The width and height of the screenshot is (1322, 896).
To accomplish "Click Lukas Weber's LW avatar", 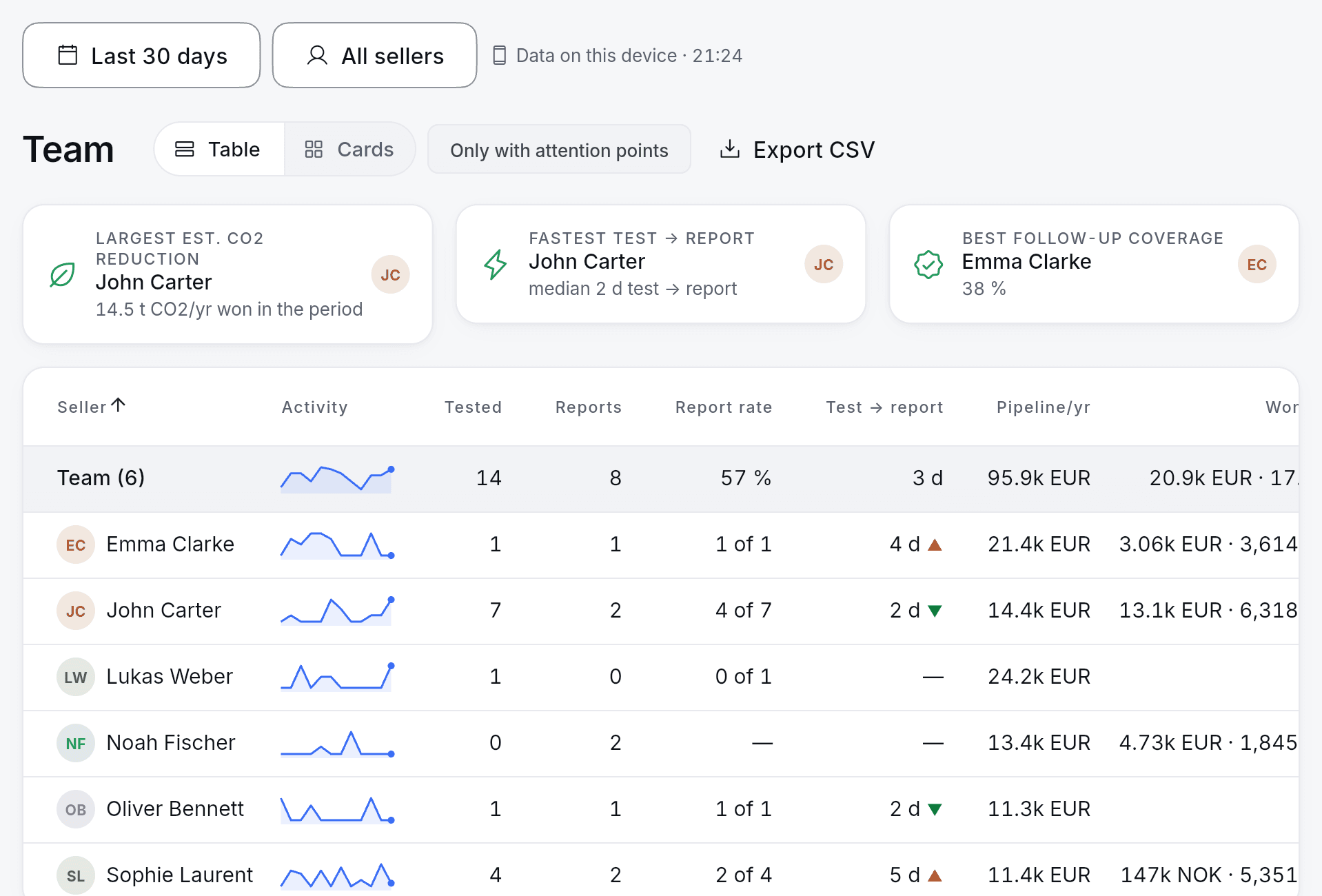I will [76, 677].
